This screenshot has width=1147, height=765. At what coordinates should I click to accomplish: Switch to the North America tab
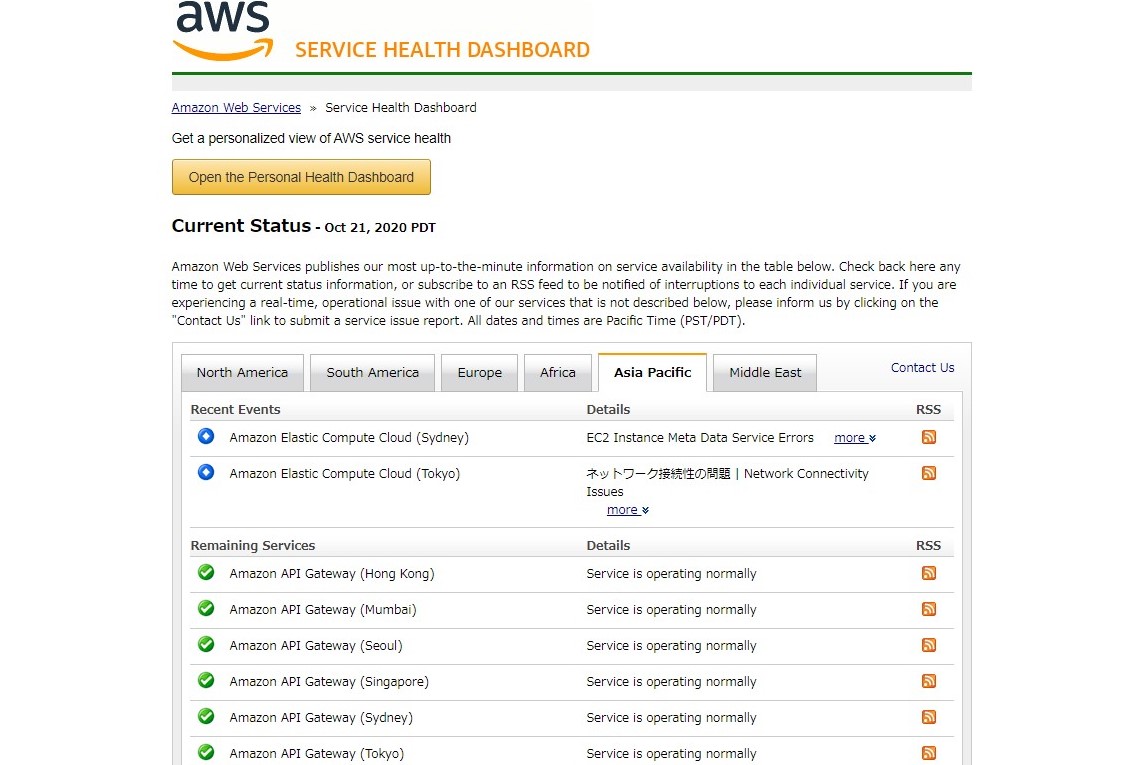click(242, 373)
